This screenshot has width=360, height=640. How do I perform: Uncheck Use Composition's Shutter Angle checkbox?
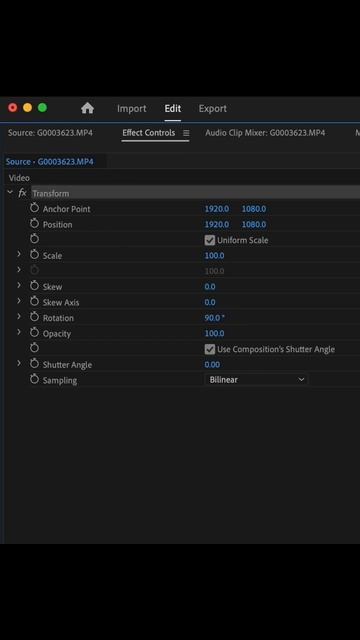(x=209, y=349)
